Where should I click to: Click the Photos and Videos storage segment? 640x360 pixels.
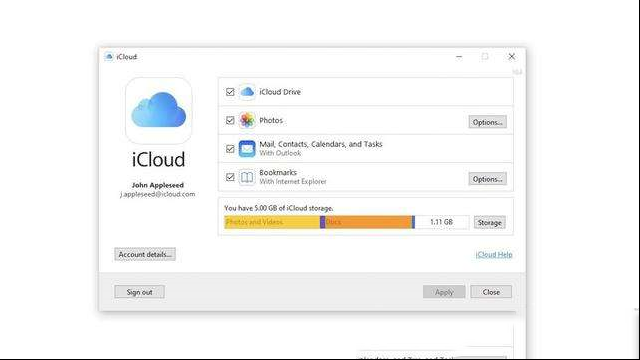(272, 222)
